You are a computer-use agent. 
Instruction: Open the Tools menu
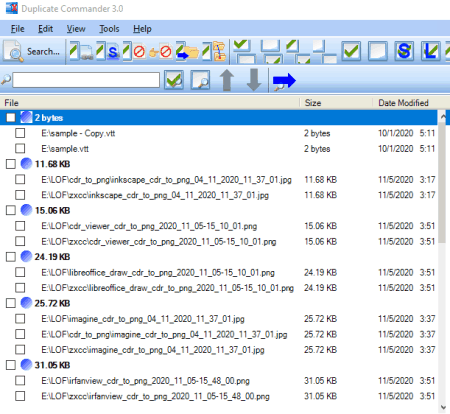pyautogui.click(x=109, y=29)
